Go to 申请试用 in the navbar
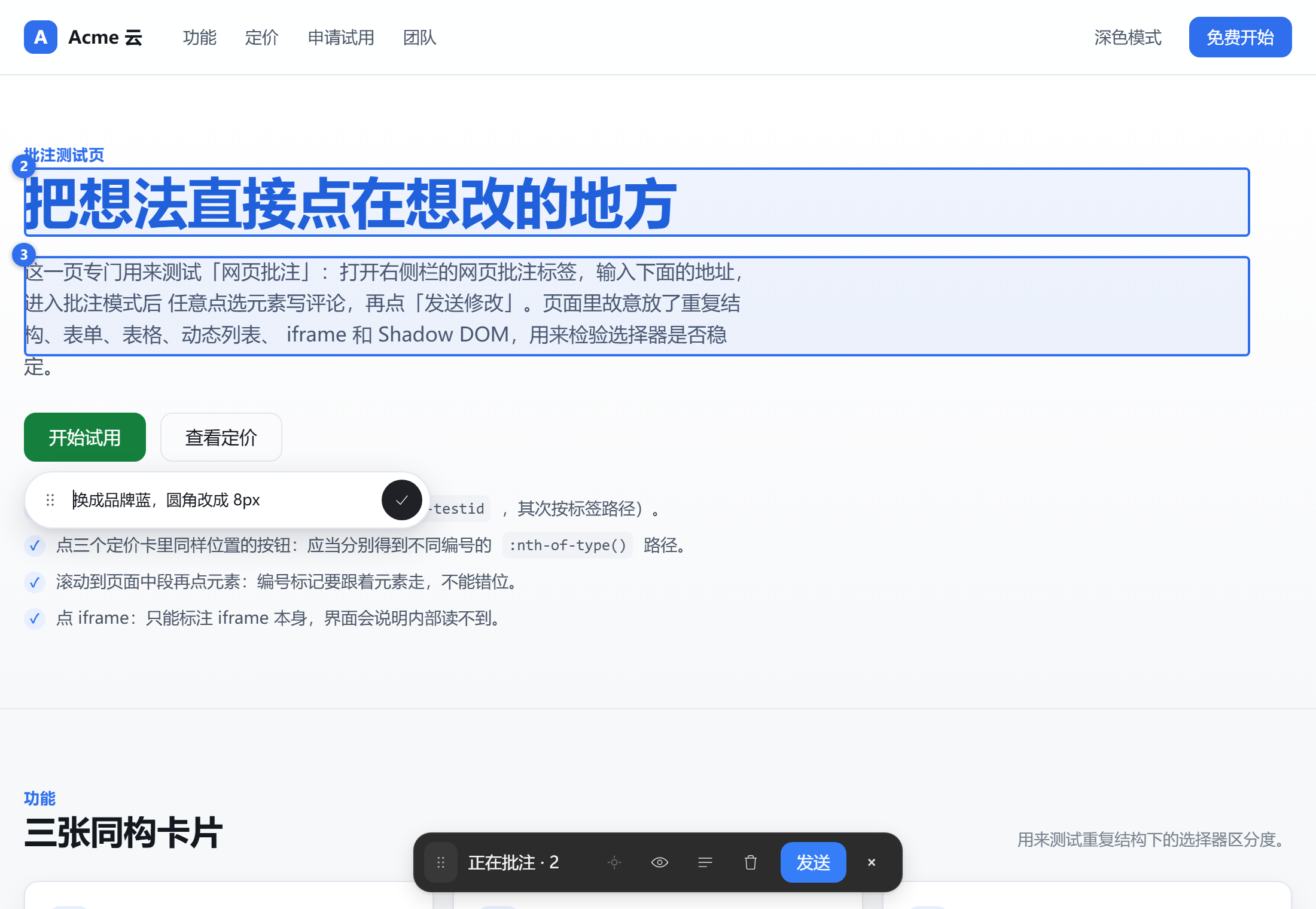Screen dimensions: 1316x909 [x=341, y=37]
